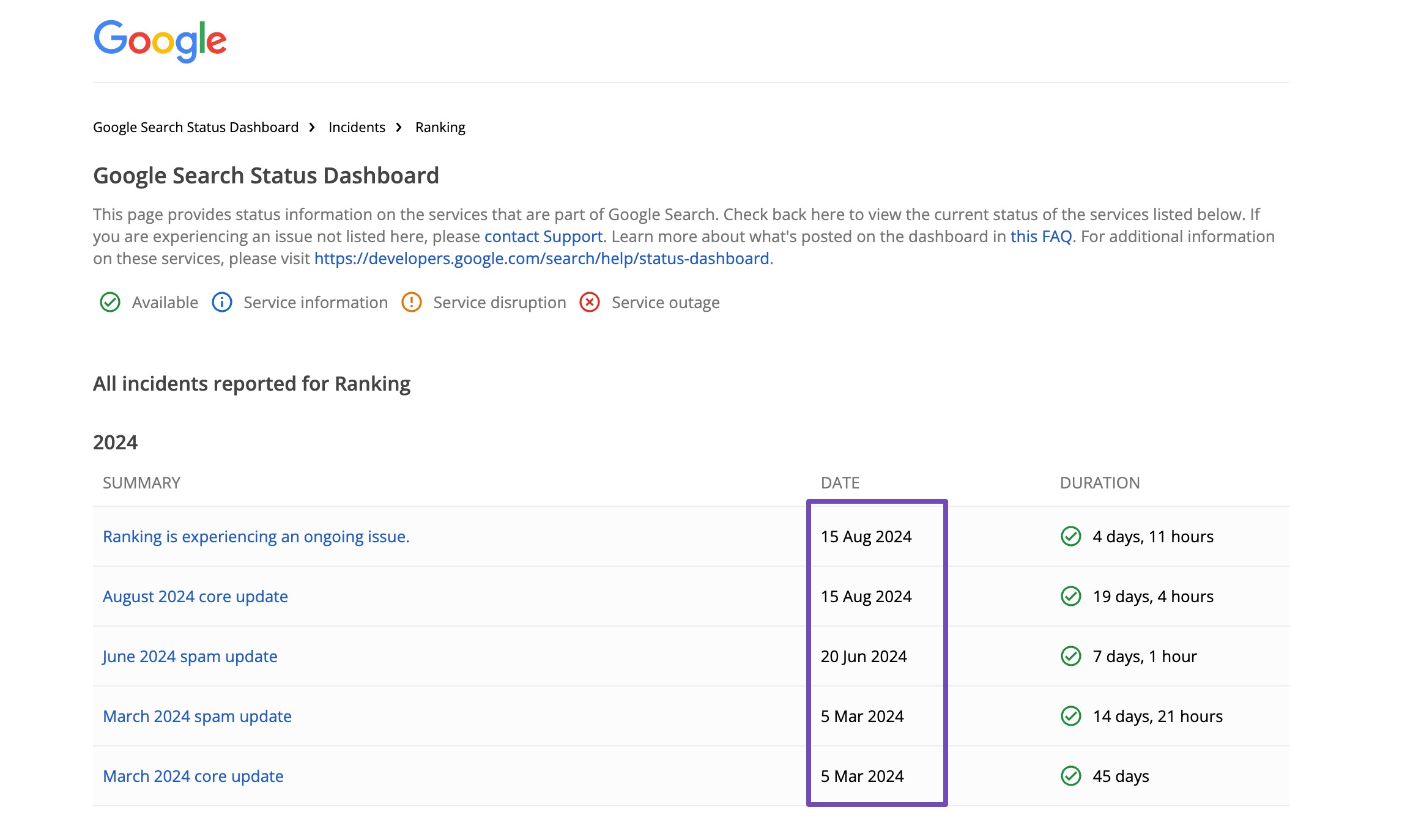The height and width of the screenshot is (840, 1413).
Task: Open the contact Support link
Action: (x=543, y=237)
